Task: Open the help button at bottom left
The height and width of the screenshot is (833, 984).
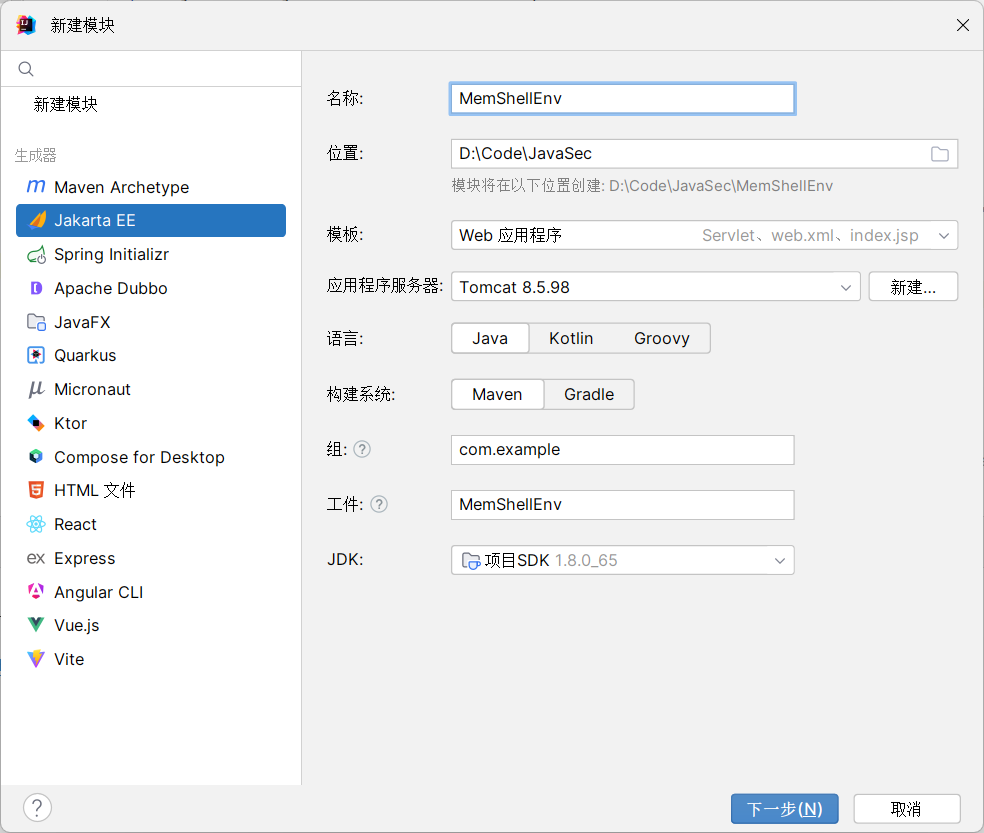Action: [x=38, y=807]
